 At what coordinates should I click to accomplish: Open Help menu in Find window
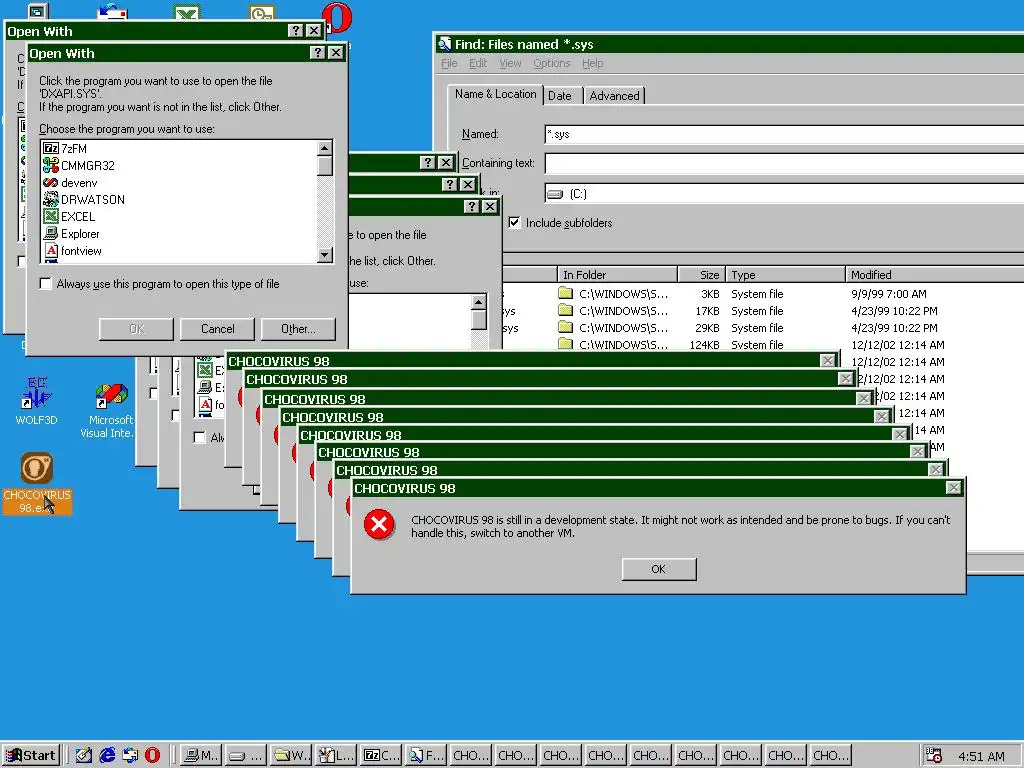click(592, 63)
